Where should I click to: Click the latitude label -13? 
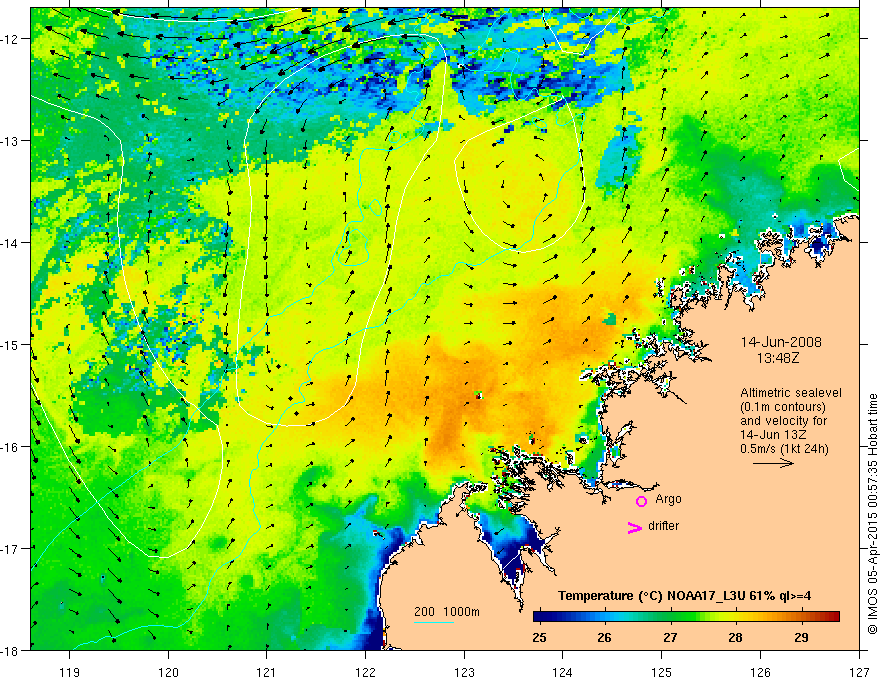point(10,141)
